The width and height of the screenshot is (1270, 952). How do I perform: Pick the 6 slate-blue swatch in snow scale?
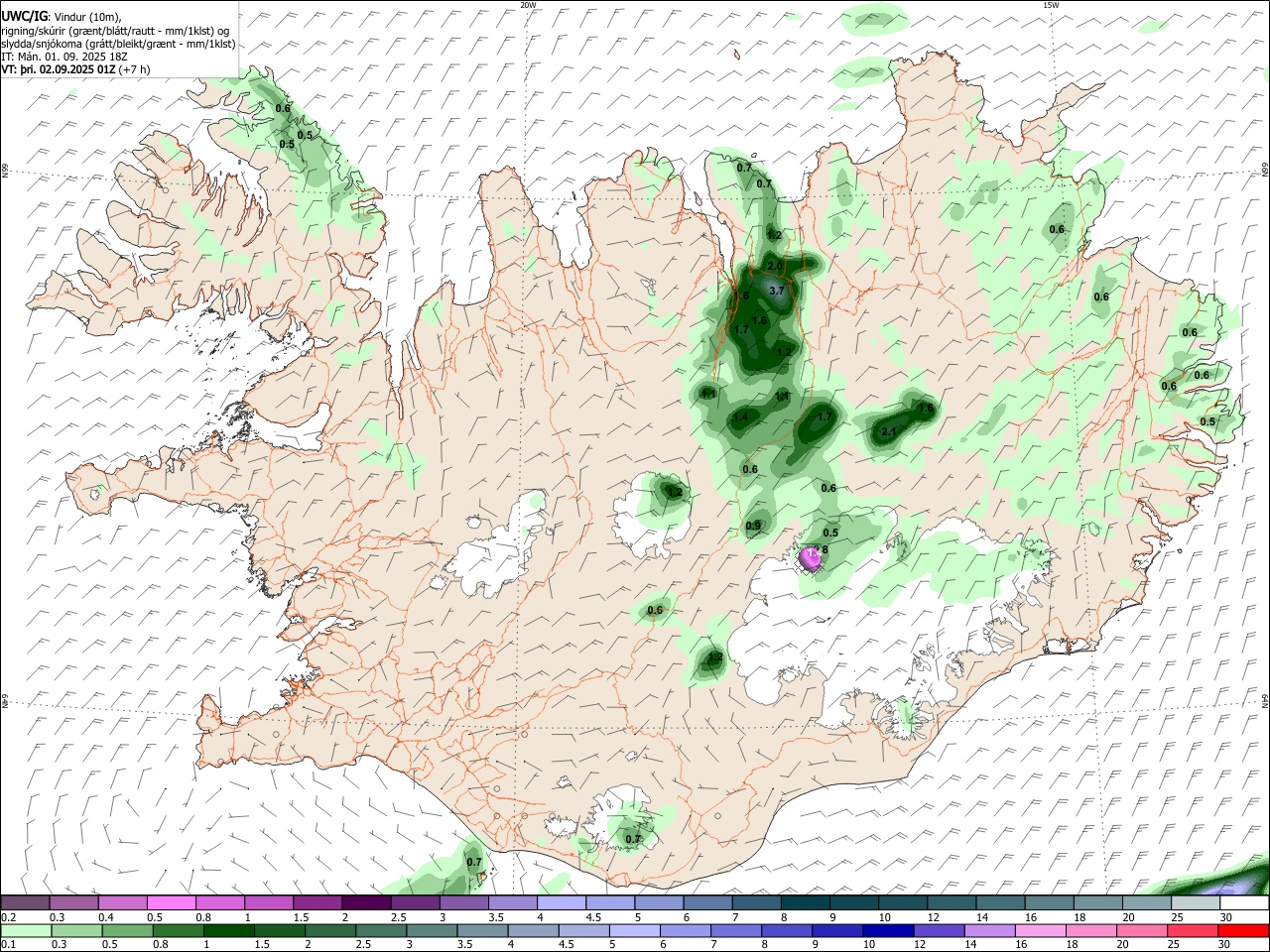[707, 903]
